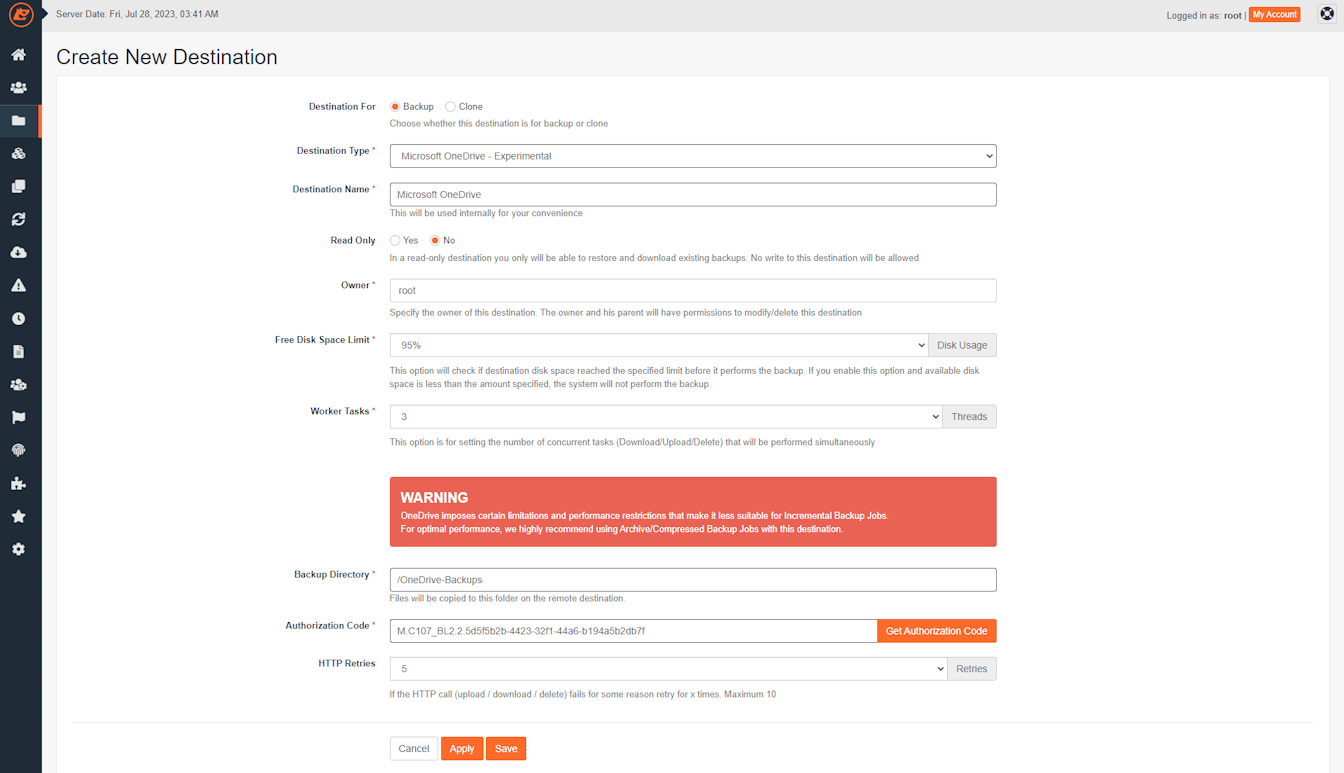This screenshot has width=1344, height=773.
Task: Open the cubes icon in sidebar
Action: click(18, 154)
